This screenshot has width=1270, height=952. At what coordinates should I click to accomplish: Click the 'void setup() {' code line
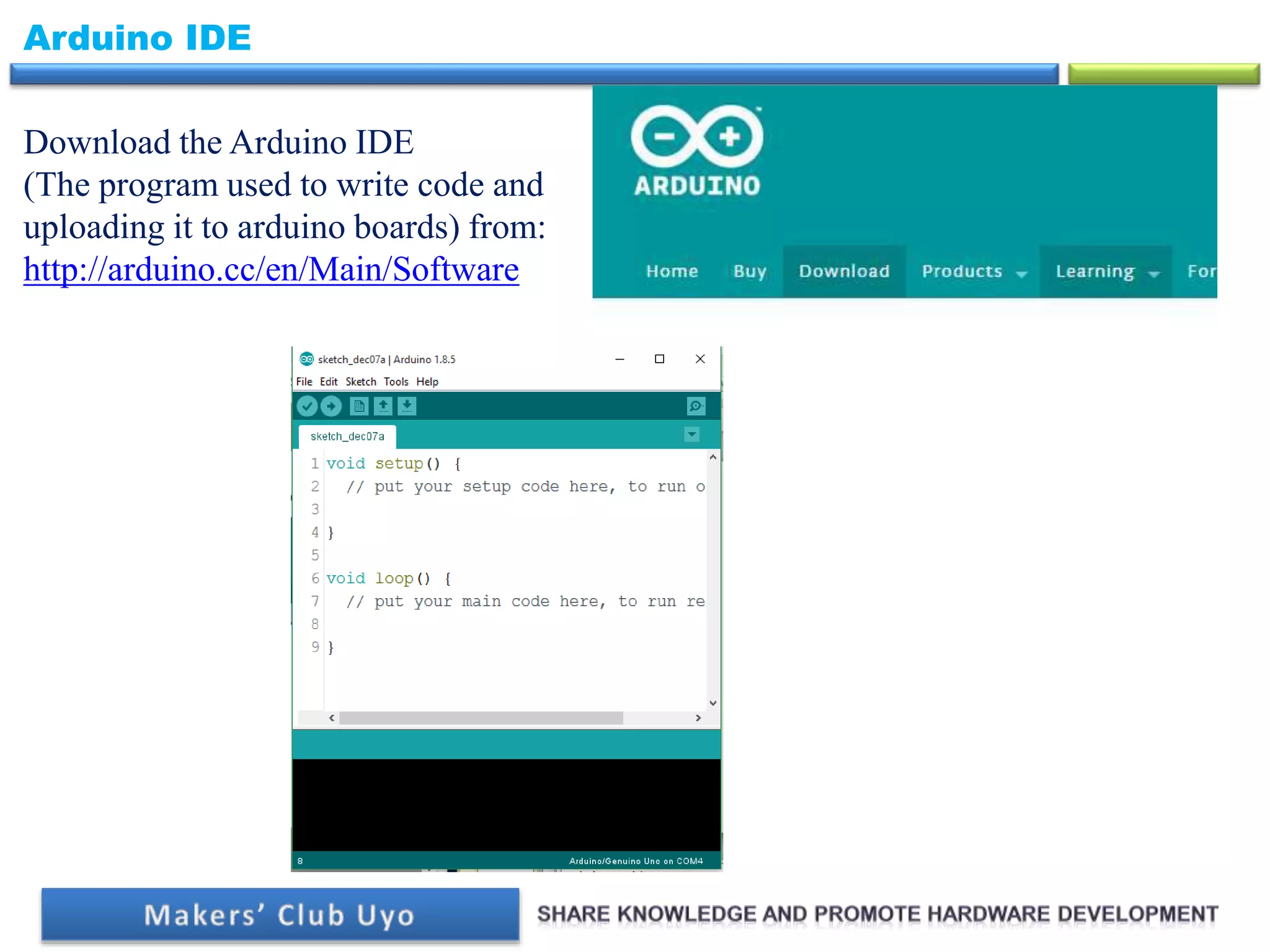pos(394,464)
